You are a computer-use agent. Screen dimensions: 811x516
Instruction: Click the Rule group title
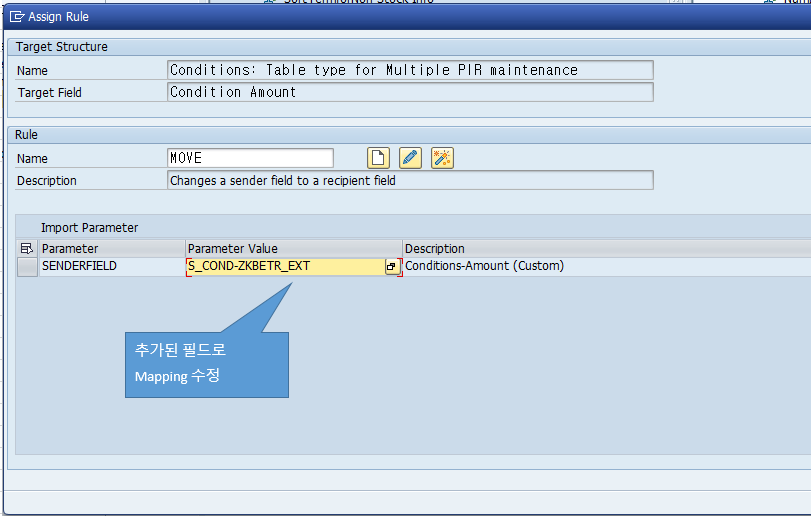pos(26,135)
